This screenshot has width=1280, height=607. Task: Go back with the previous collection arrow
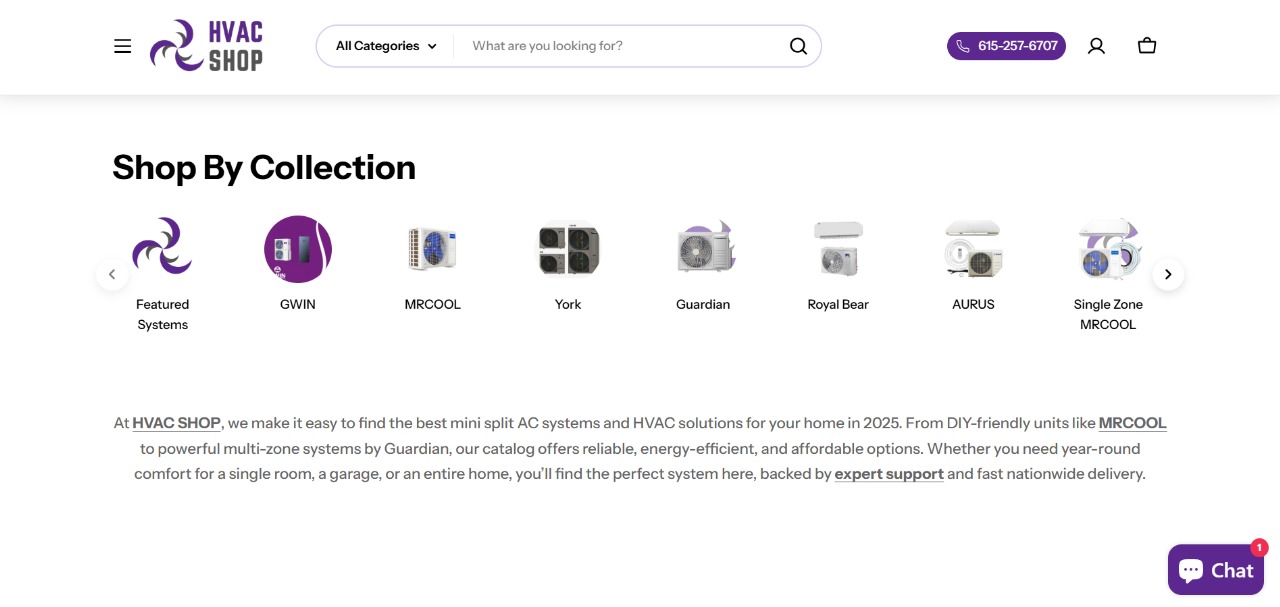click(x=112, y=274)
